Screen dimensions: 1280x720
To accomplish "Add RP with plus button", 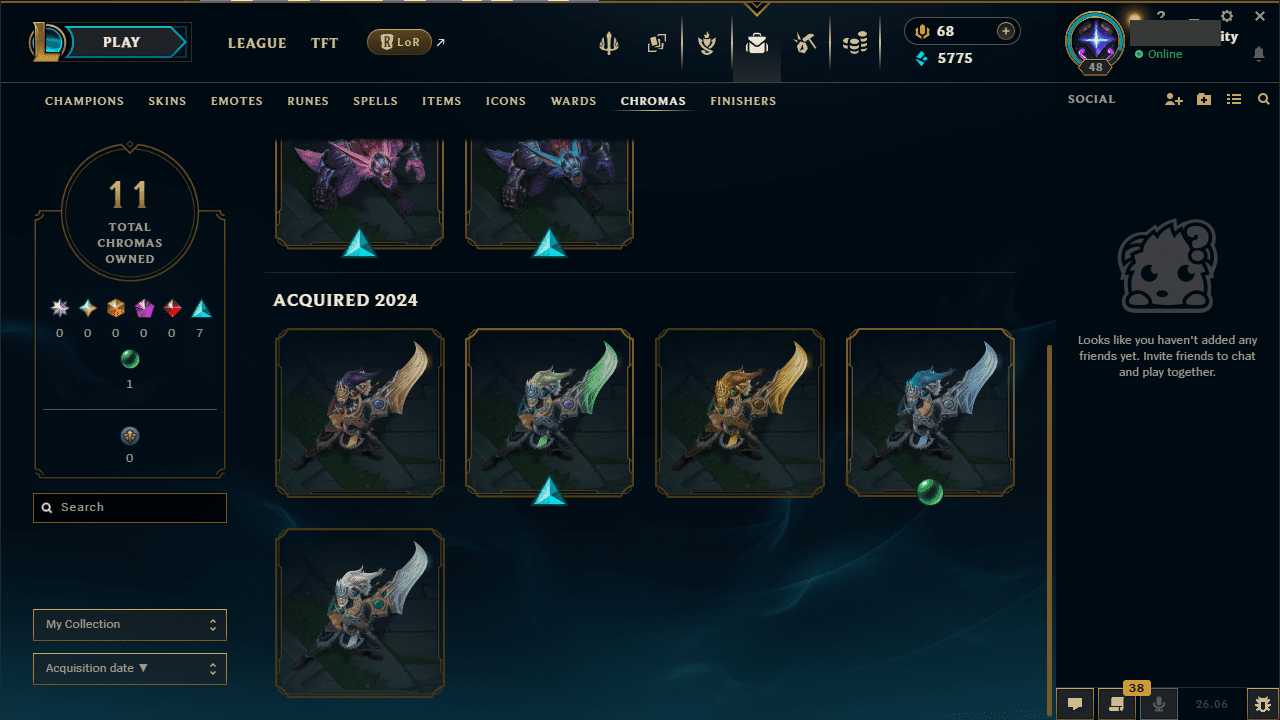I will point(1006,31).
